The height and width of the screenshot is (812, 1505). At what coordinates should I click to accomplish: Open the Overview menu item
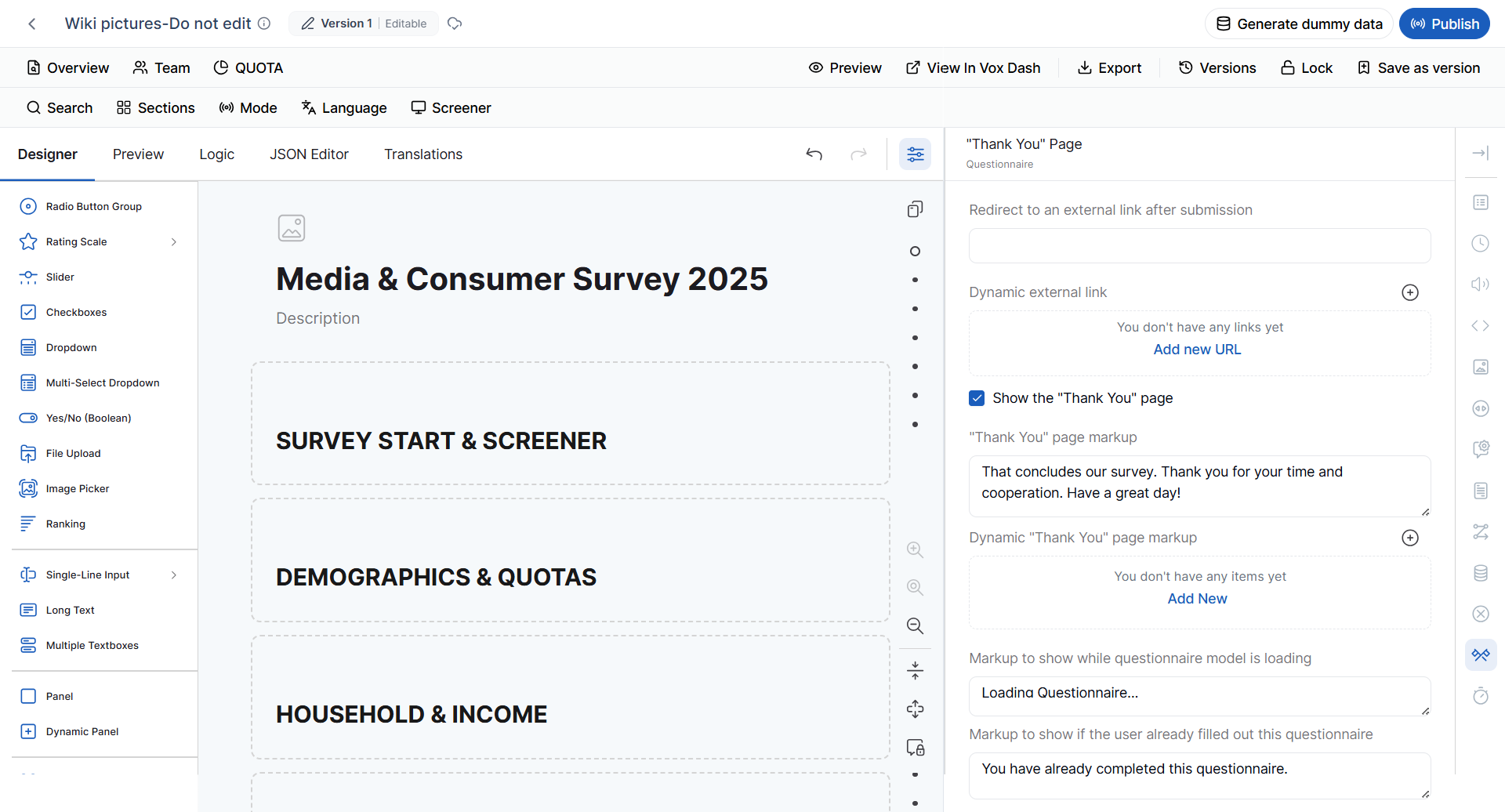[x=67, y=68]
